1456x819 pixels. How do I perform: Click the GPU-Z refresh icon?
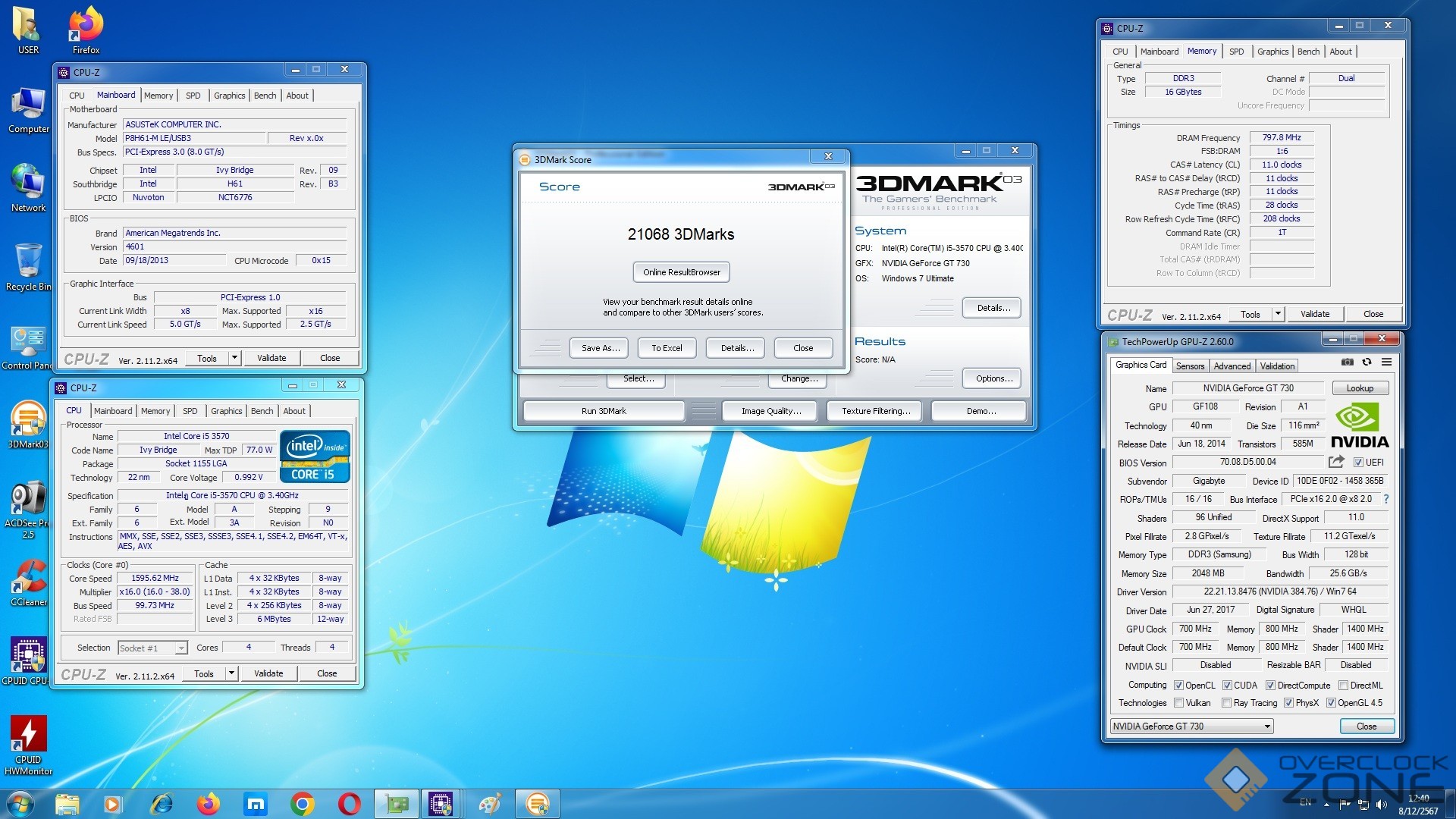click(x=1367, y=362)
